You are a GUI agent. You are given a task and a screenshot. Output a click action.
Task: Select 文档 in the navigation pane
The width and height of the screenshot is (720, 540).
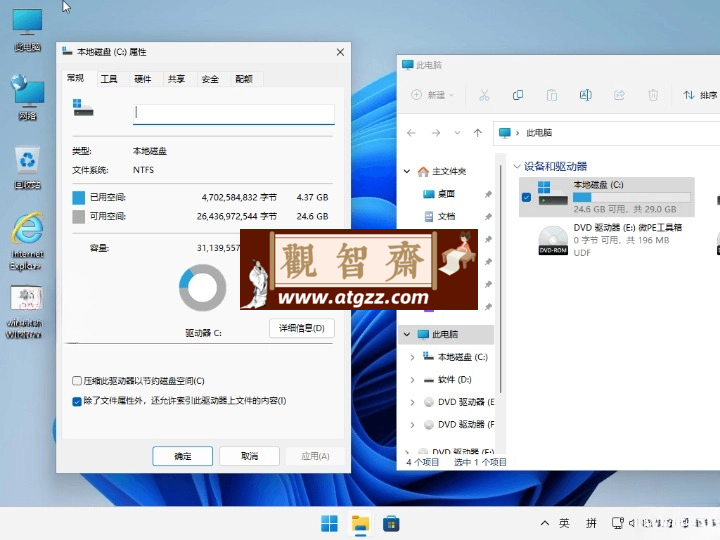(445, 216)
